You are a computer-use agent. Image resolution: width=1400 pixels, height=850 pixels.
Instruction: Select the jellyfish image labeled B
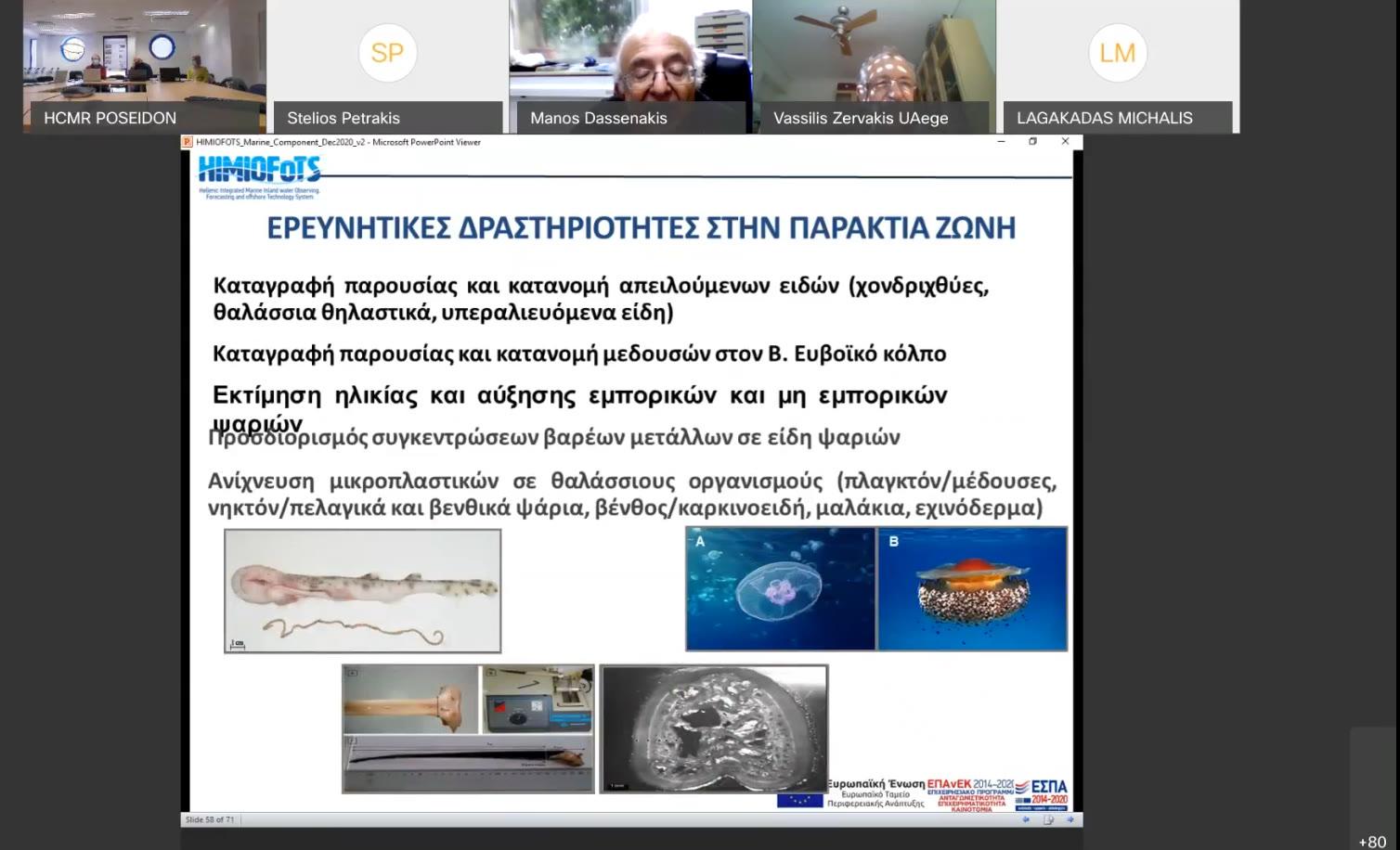point(972,588)
